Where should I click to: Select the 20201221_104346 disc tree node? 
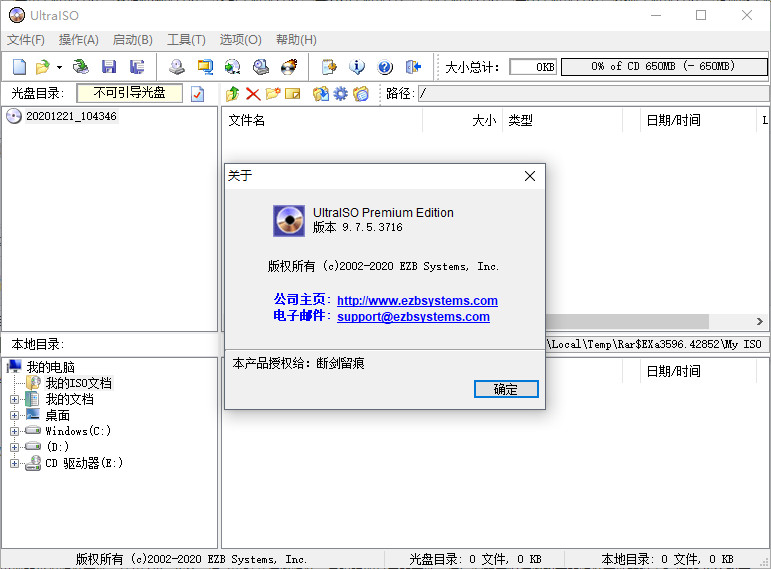(x=71, y=116)
